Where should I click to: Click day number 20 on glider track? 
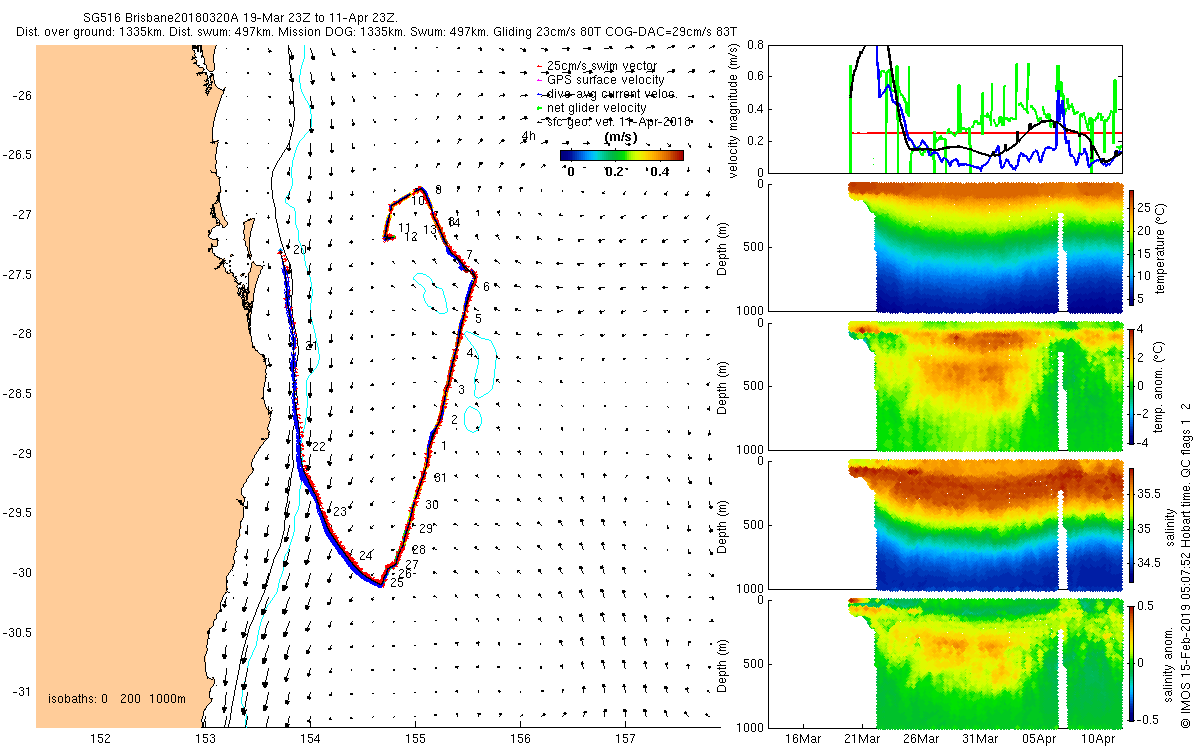pos(300,249)
